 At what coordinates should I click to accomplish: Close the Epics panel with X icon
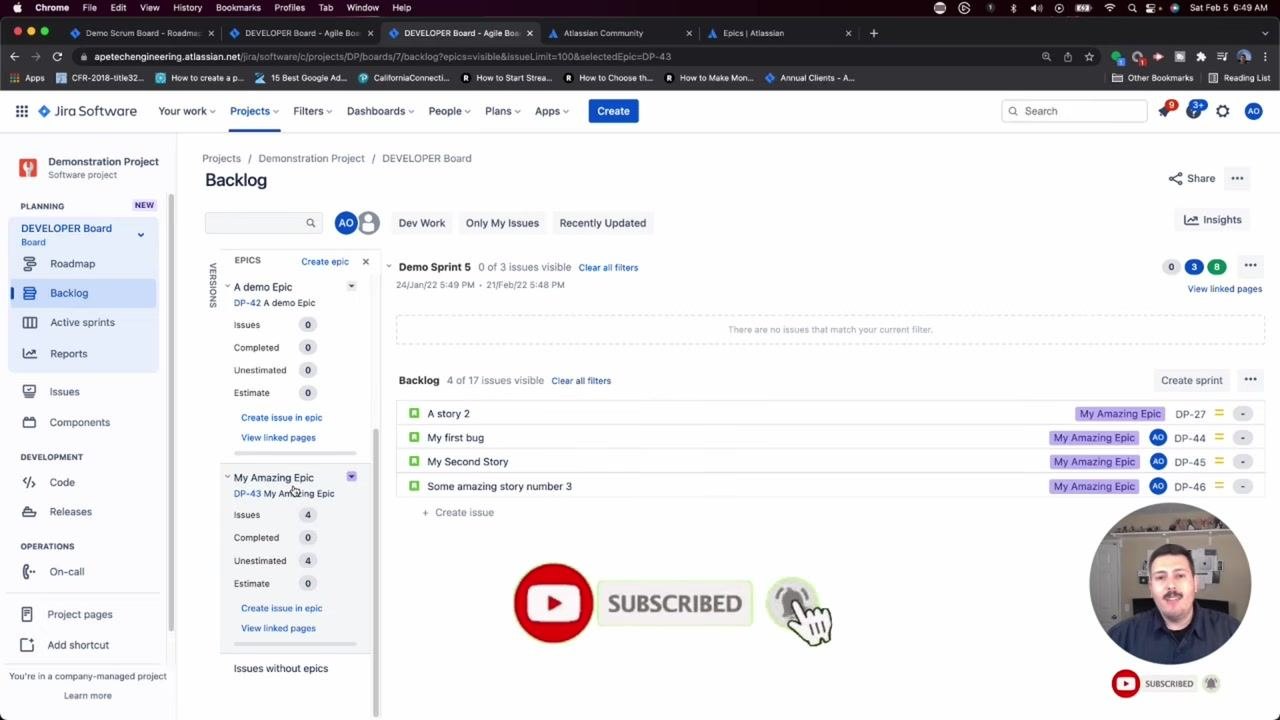tap(365, 261)
